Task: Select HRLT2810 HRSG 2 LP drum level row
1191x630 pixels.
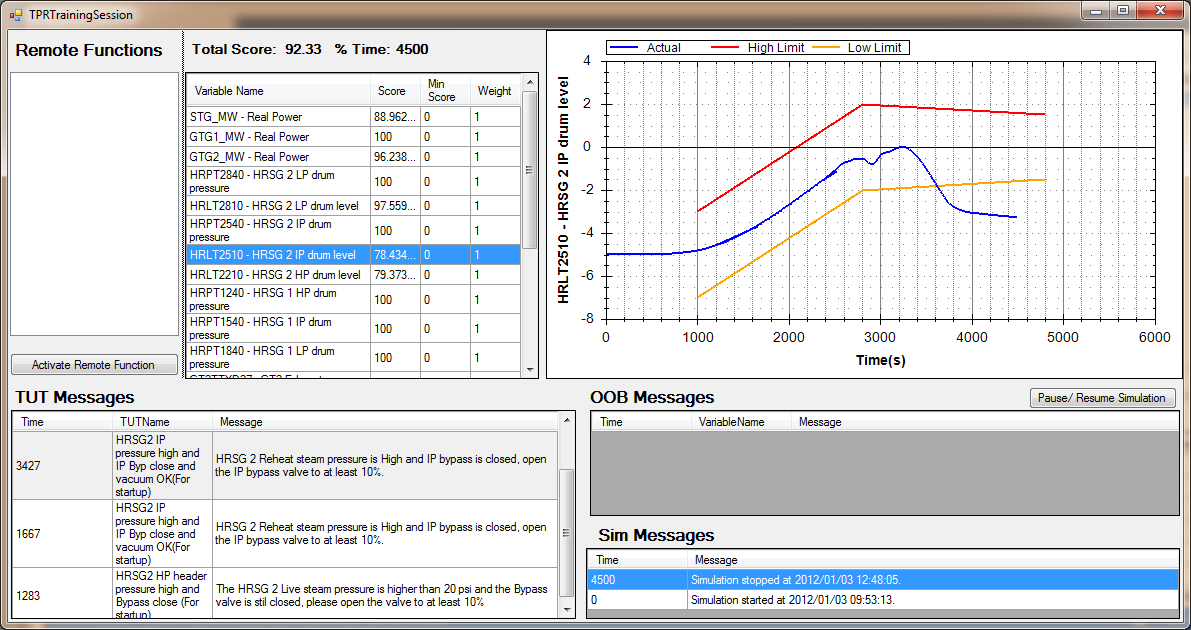Action: [x=278, y=206]
